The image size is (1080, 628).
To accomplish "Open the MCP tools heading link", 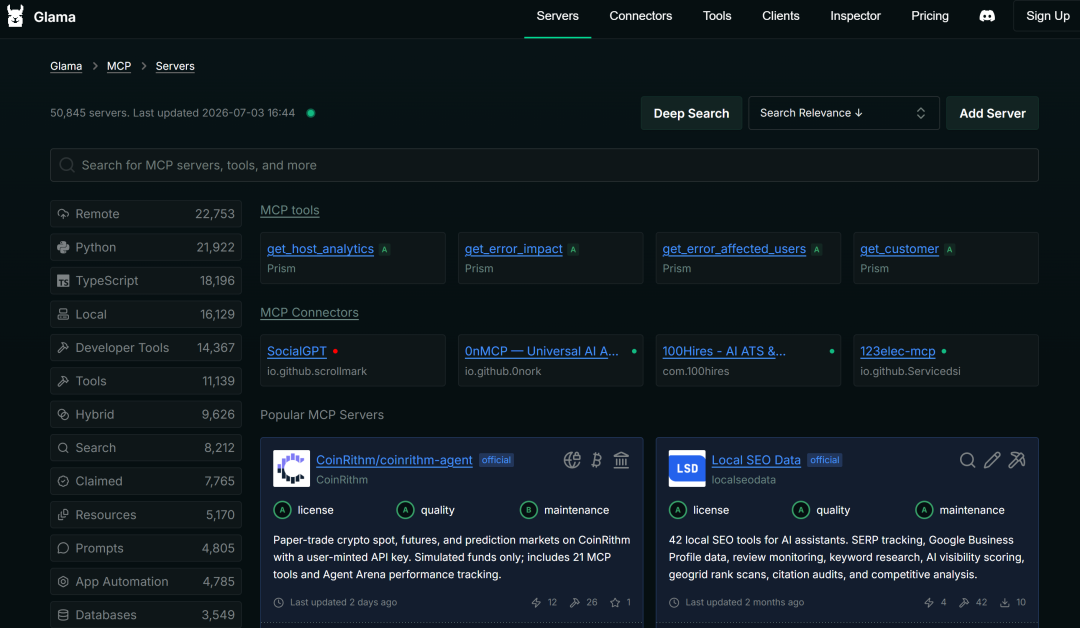I will click(x=290, y=210).
